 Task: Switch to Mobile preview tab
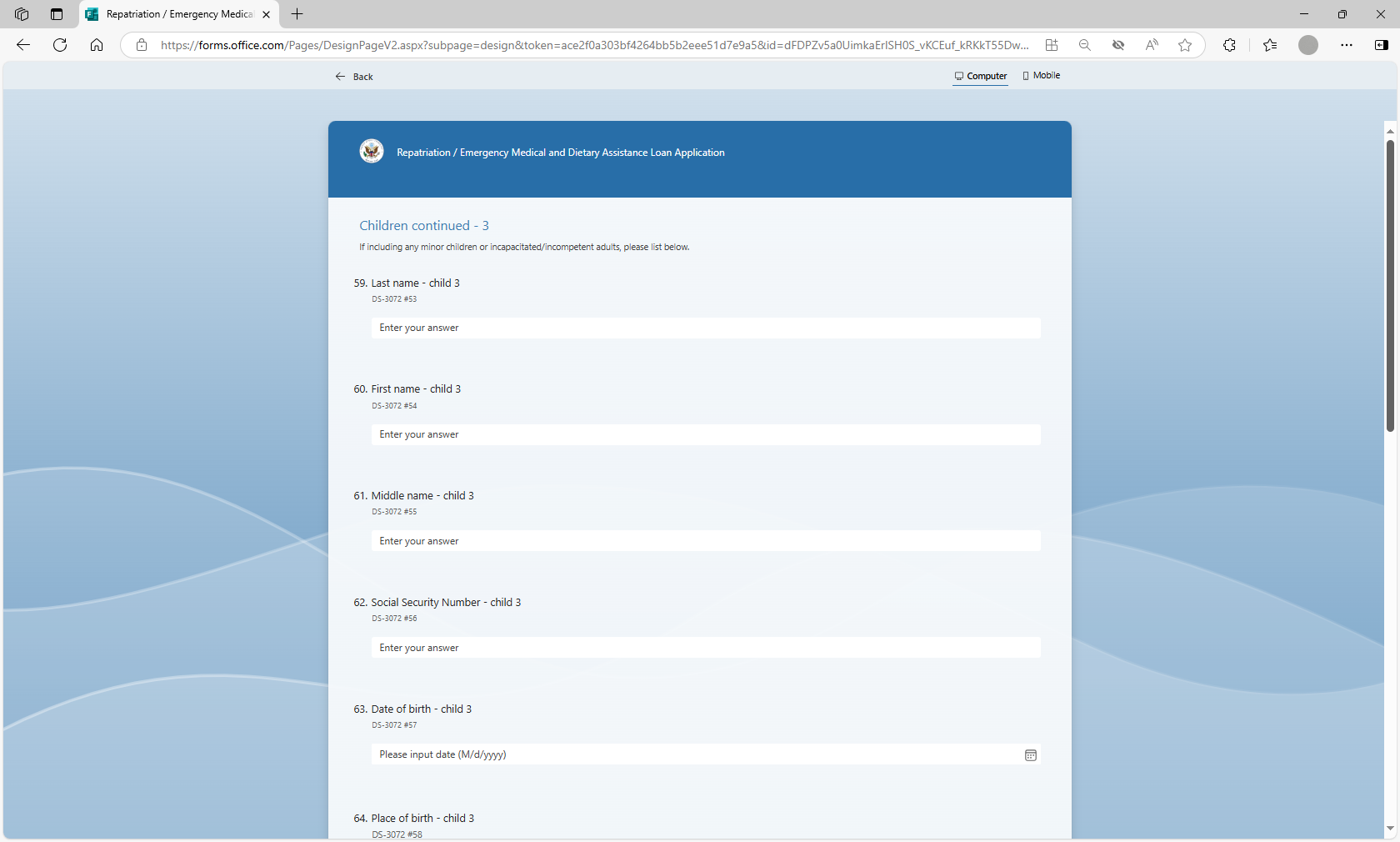pyautogui.click(x=1041, y=76)
